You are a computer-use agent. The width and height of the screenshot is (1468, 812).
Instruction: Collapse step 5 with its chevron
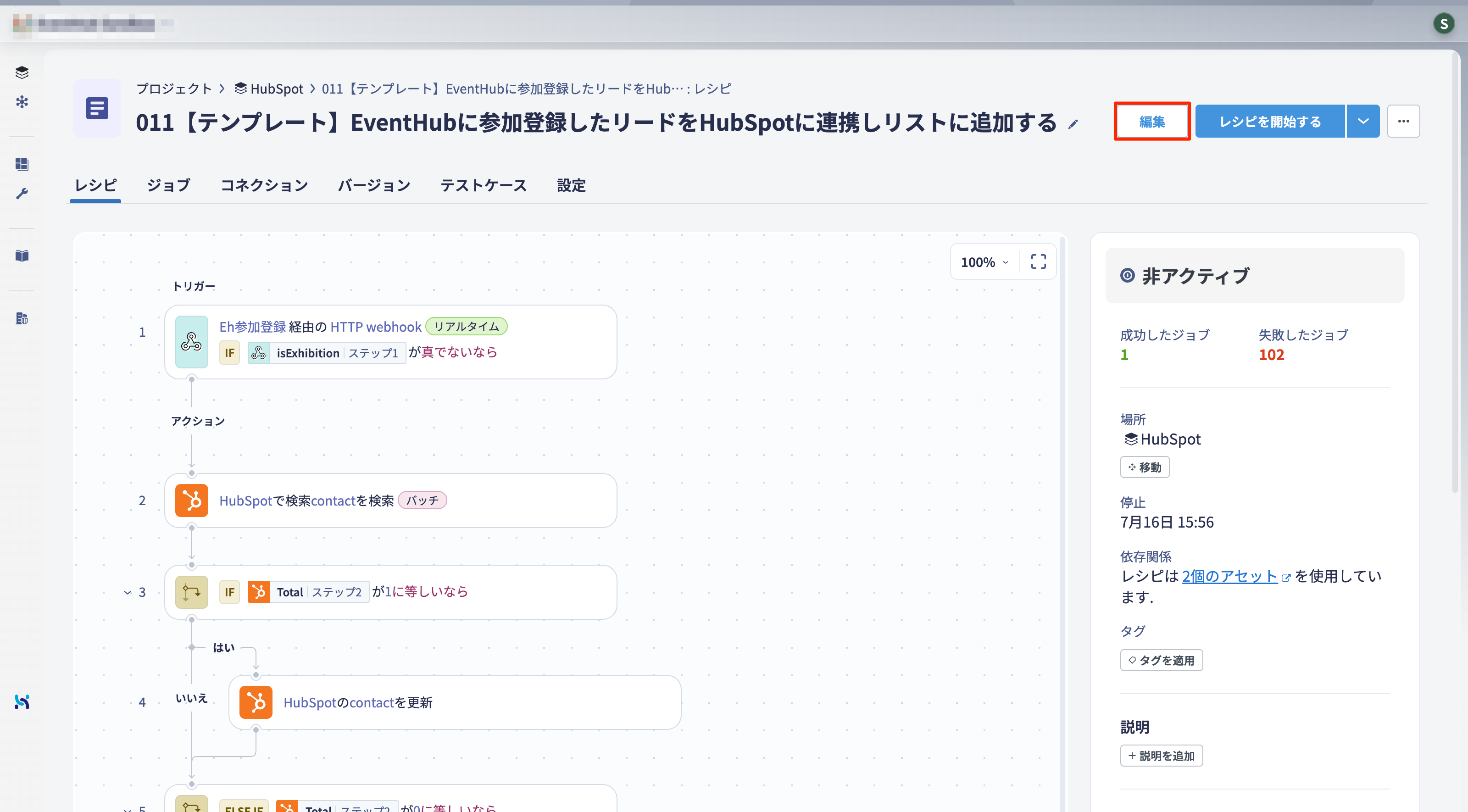point(127,809)
